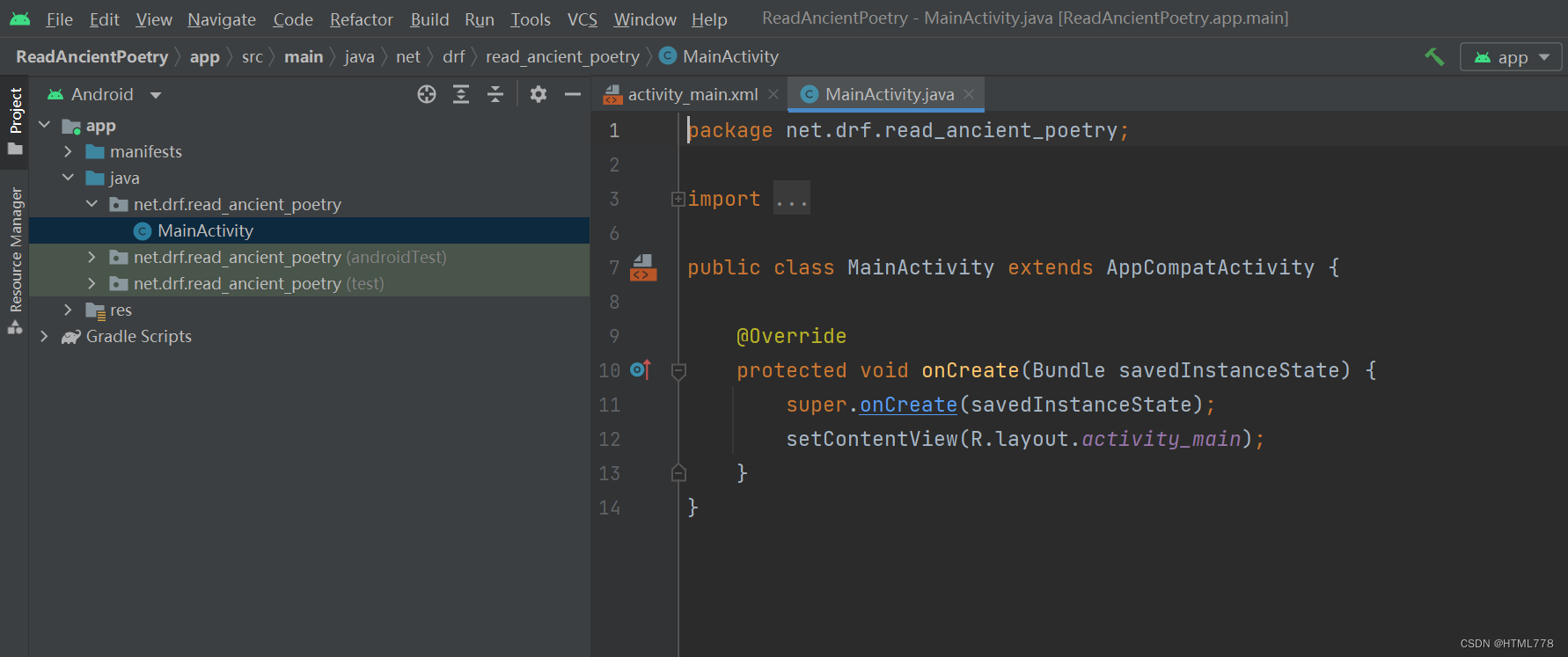The image size is (1568, 657).
Task: Click MainActivity breadcrumb
Action: coord(720,56)
